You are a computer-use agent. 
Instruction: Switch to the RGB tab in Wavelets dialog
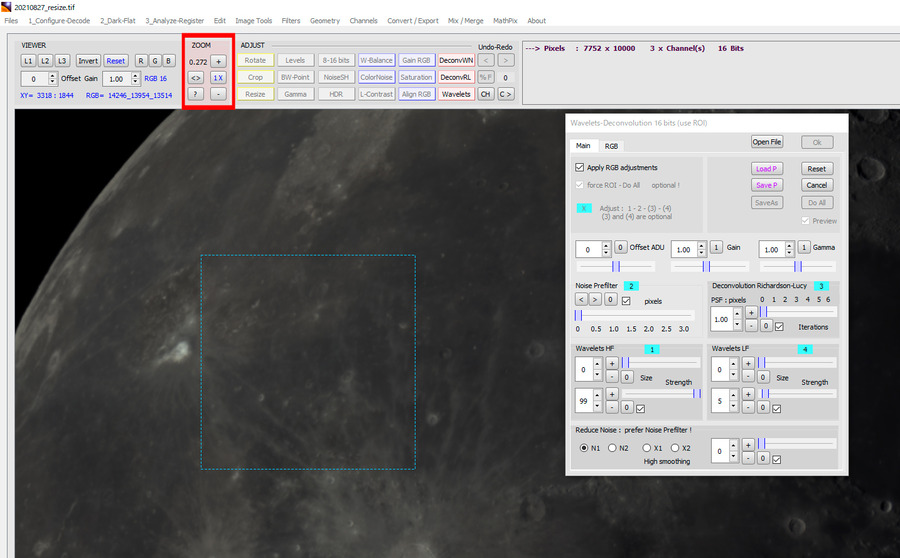(611, 146)
